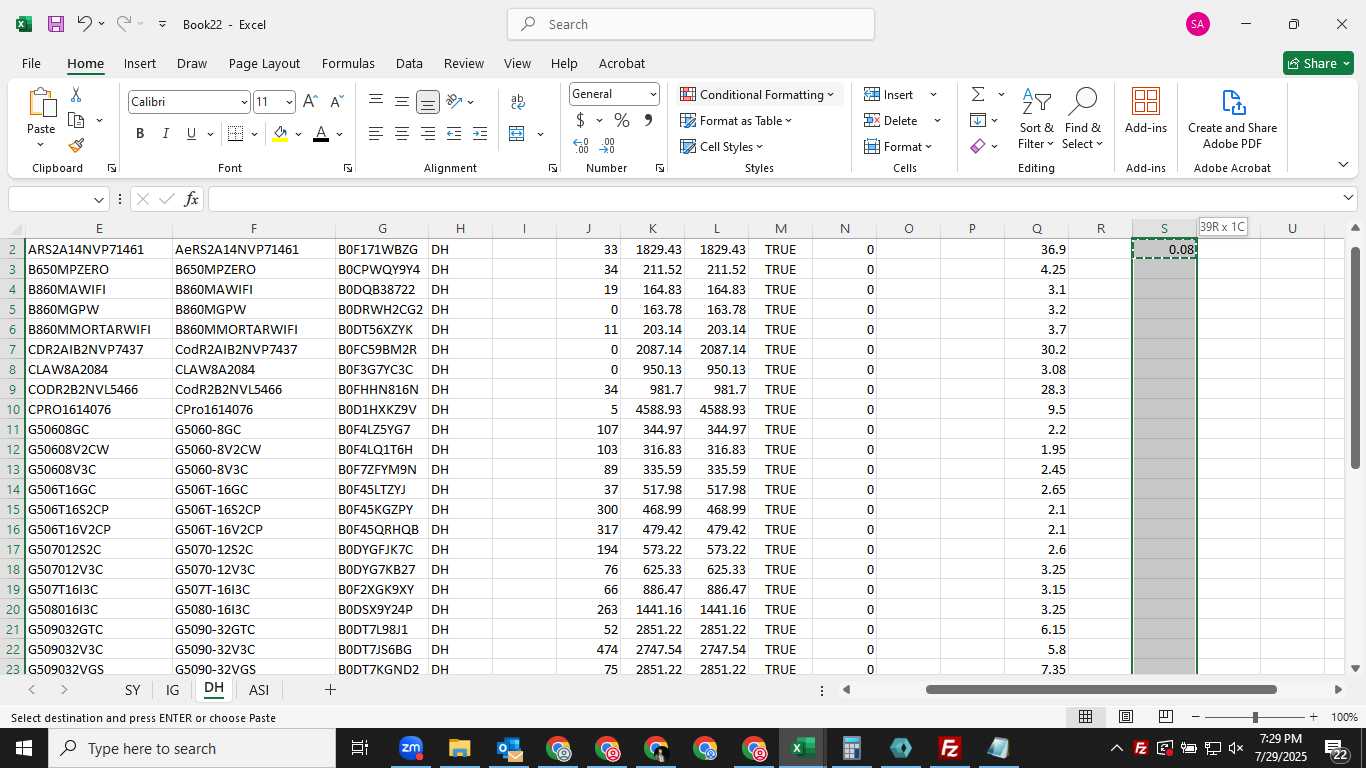Toggle Align Right horizontal alignment
The width and height of the screenshot is (1366, 768).
428,134
